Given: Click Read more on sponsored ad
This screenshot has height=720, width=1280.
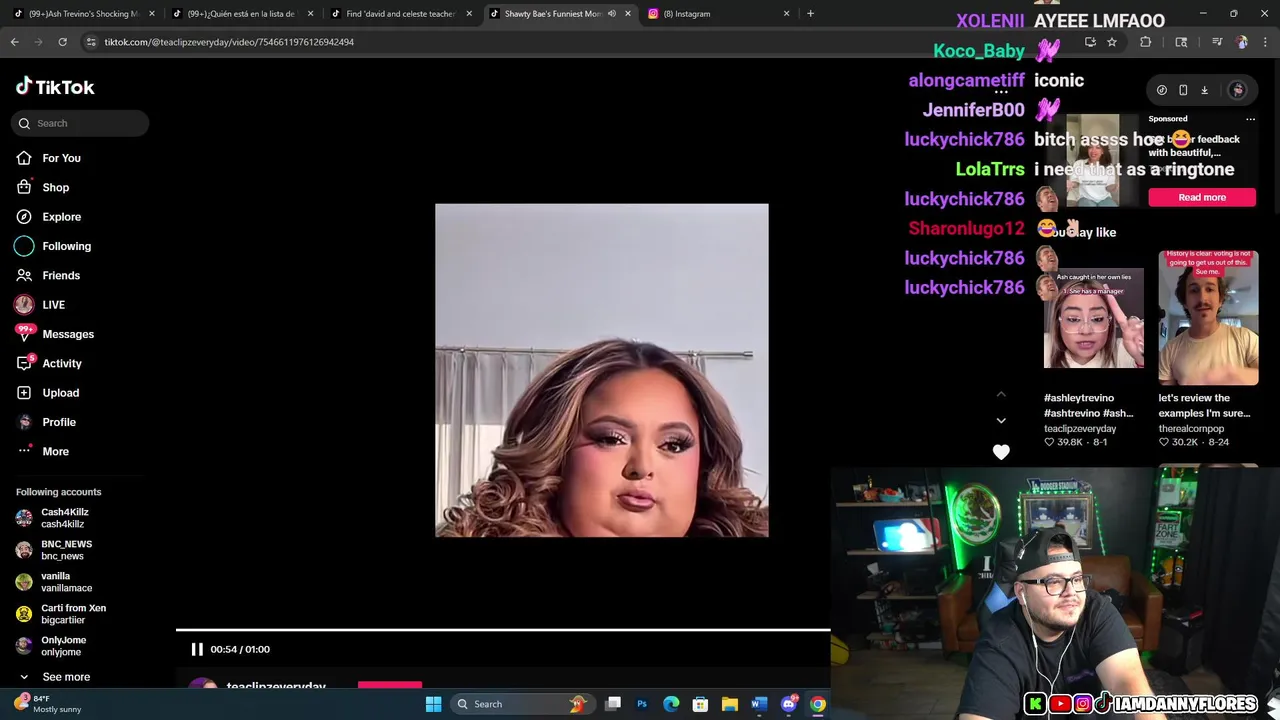Looking at the screenshot, I should point(1202,197).
